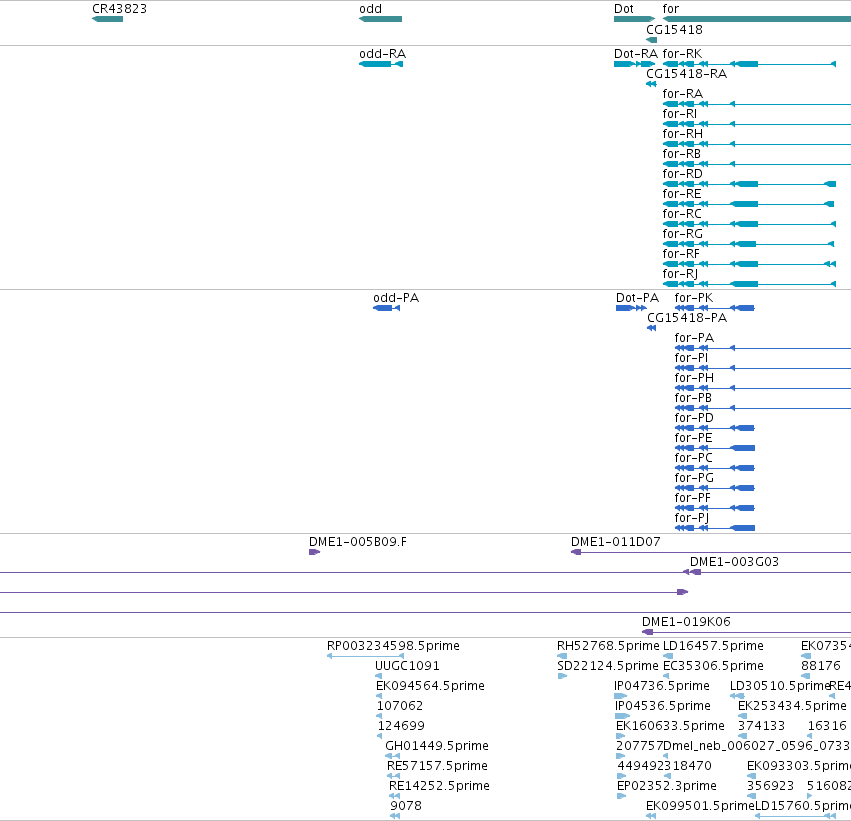Open the for-RE transcript label
The width and height of the screenshot is (851, 821).
682,194
